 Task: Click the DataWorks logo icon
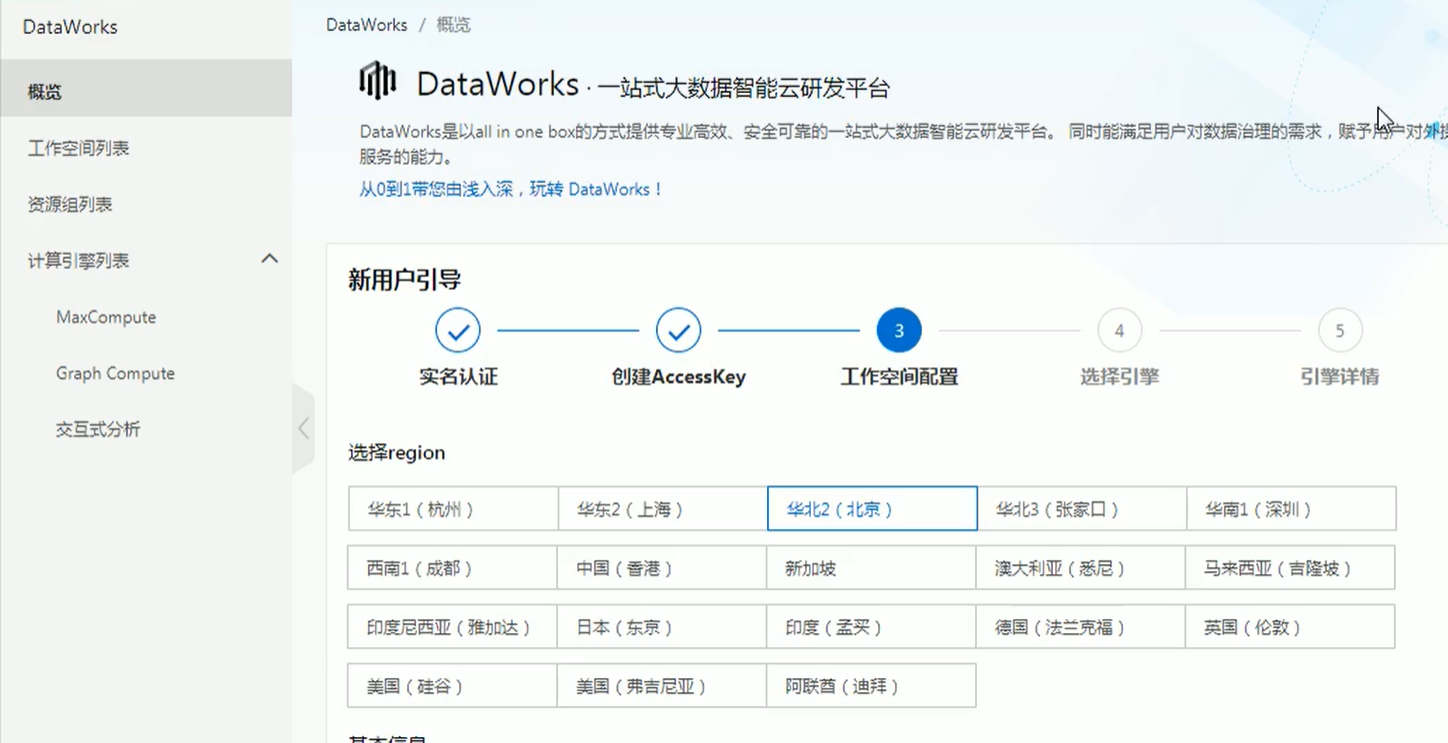tap(378, 81)
